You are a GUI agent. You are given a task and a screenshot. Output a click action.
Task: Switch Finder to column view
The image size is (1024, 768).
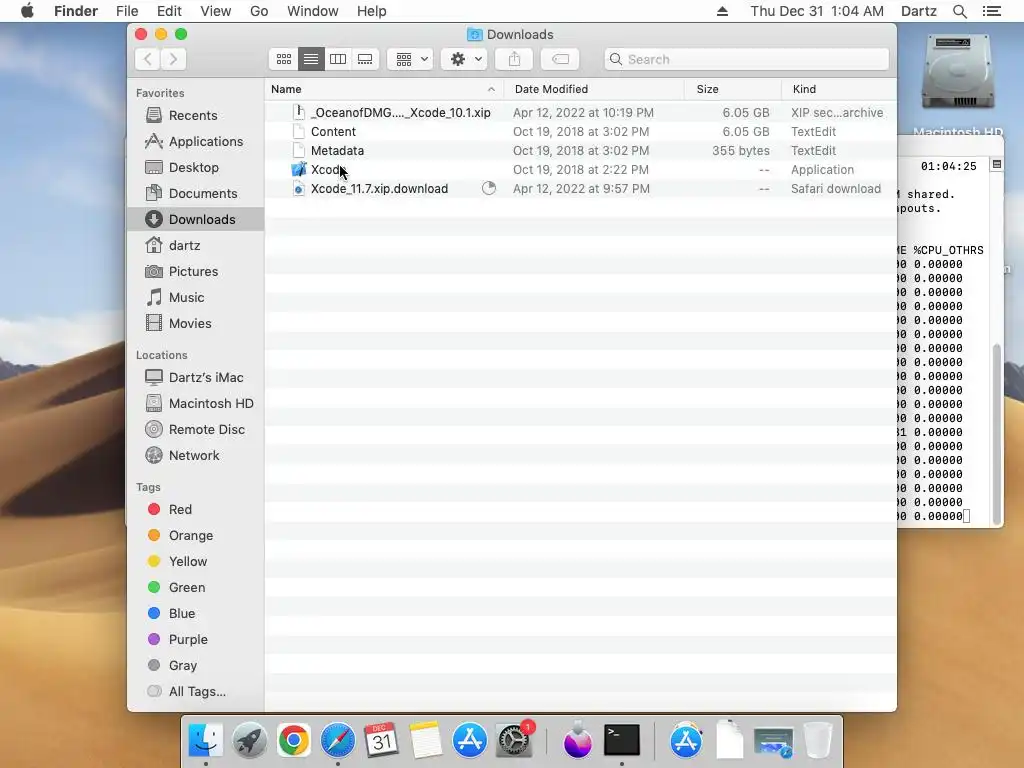[x=338, y=59]
